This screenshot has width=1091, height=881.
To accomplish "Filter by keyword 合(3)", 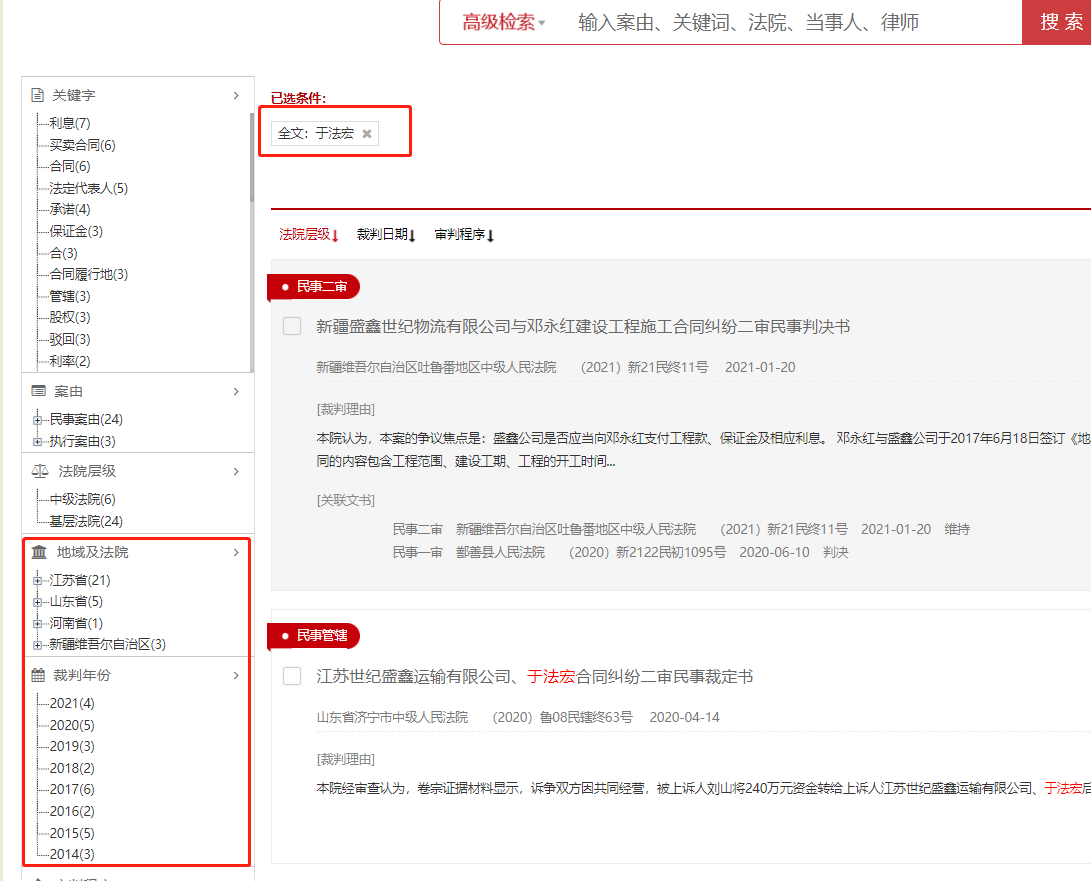I will (63, 253).
